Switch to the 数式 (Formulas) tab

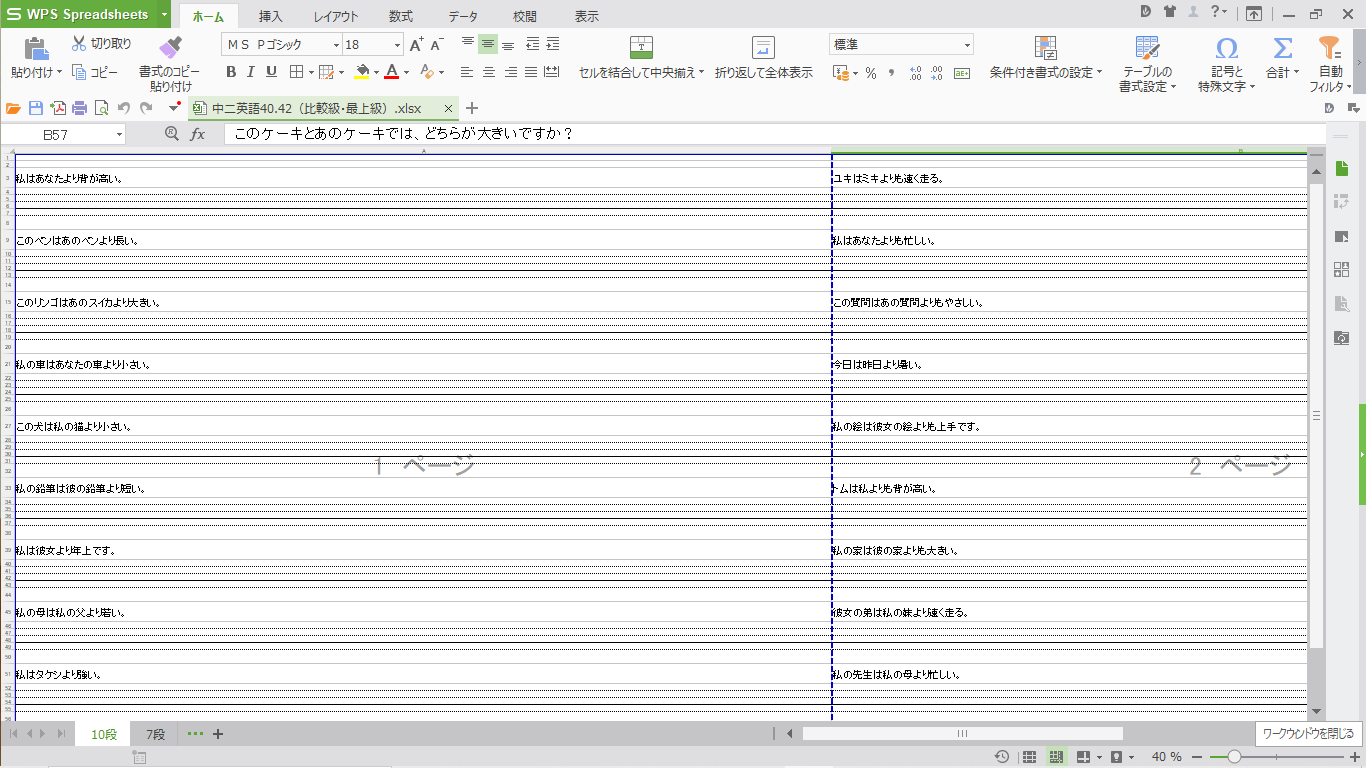pyautogui.click(x=401, y=16)
